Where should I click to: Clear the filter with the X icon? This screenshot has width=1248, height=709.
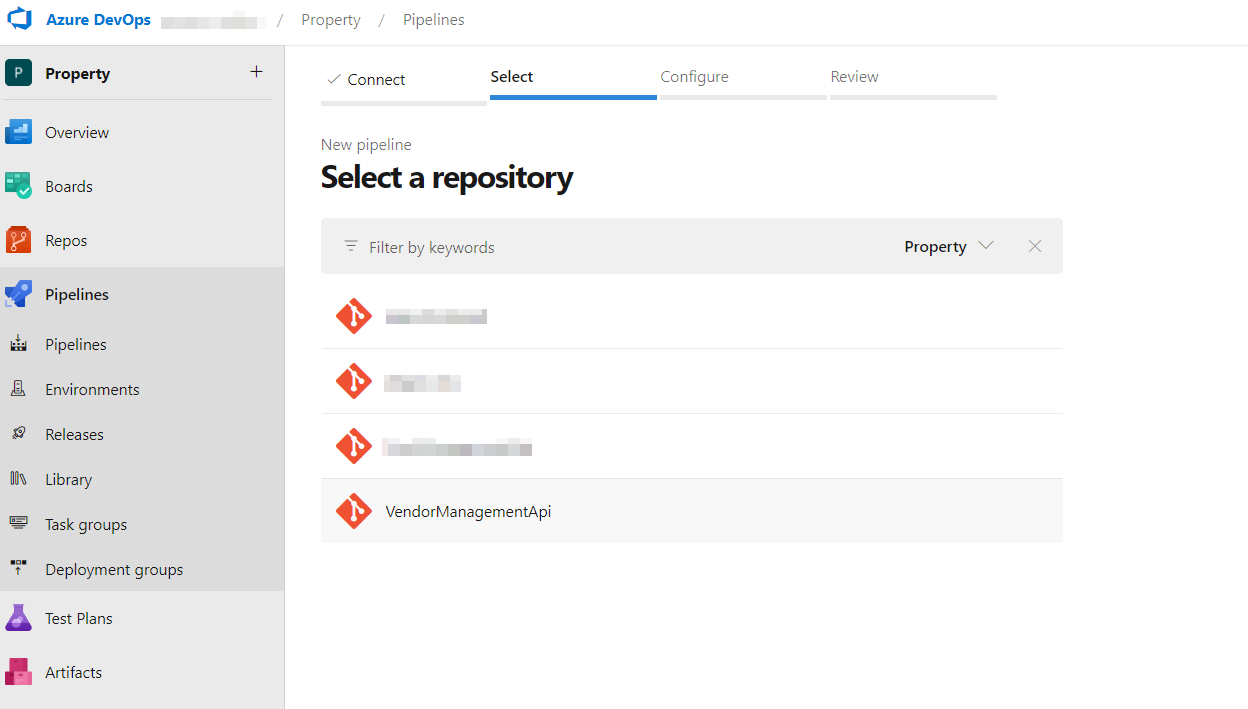[x=1035, y=246]
